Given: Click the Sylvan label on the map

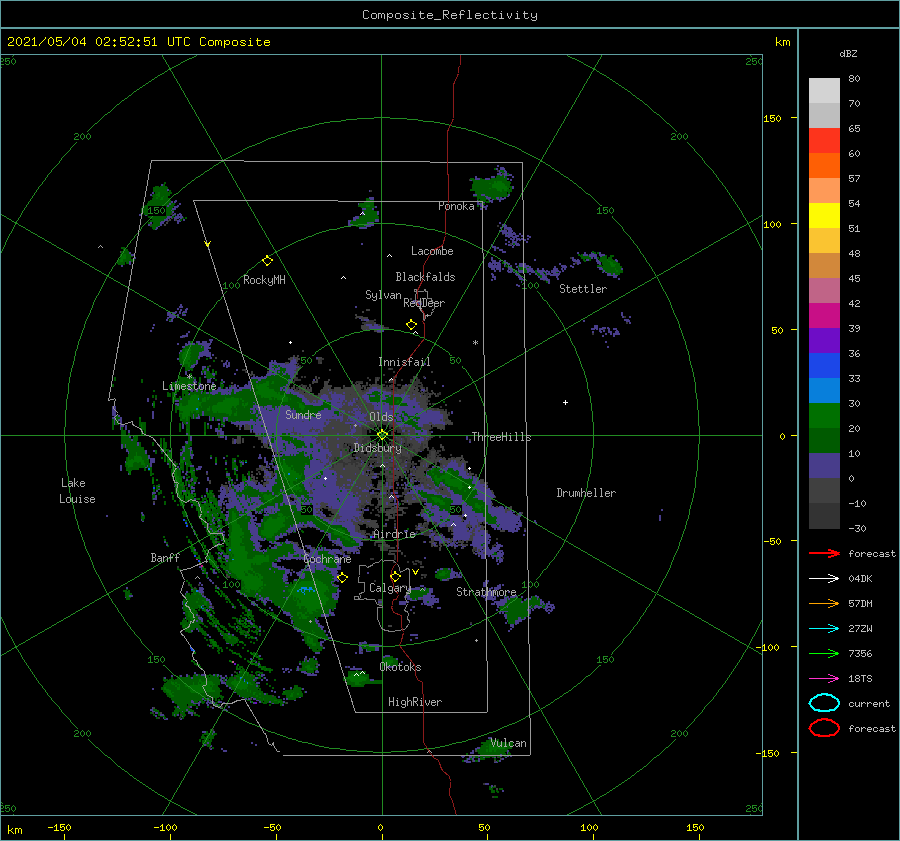Looking at the screenshot, I should (383, 295).
